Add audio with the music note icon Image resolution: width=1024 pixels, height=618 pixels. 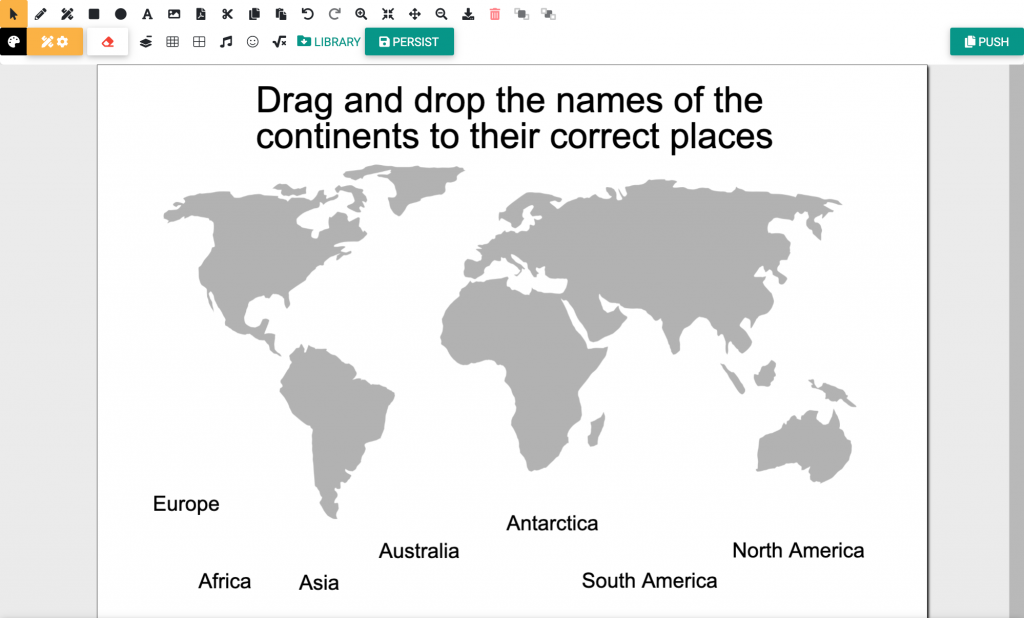click(226, 42)
